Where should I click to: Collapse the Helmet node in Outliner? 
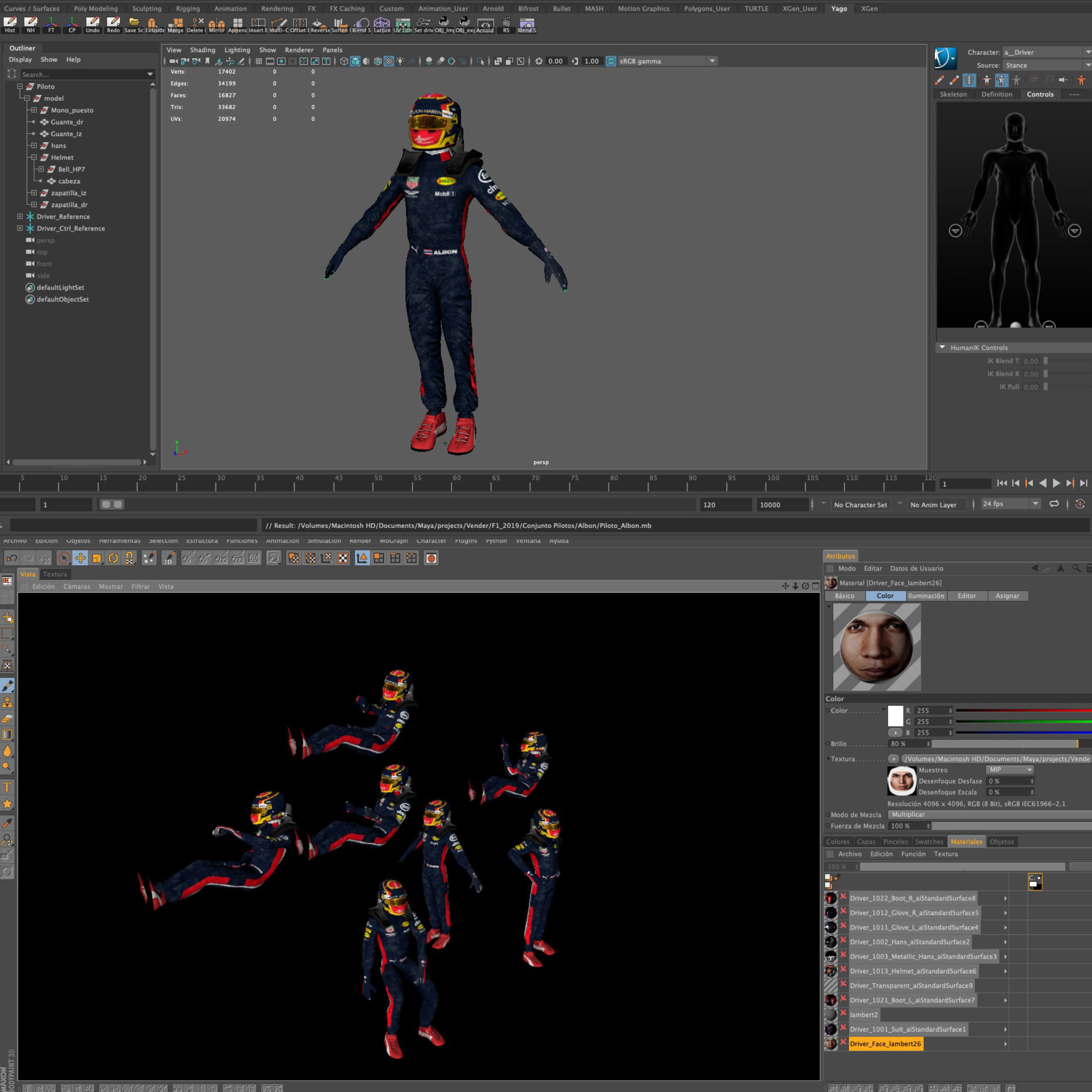pyautogui.click(x=34, y=157)
